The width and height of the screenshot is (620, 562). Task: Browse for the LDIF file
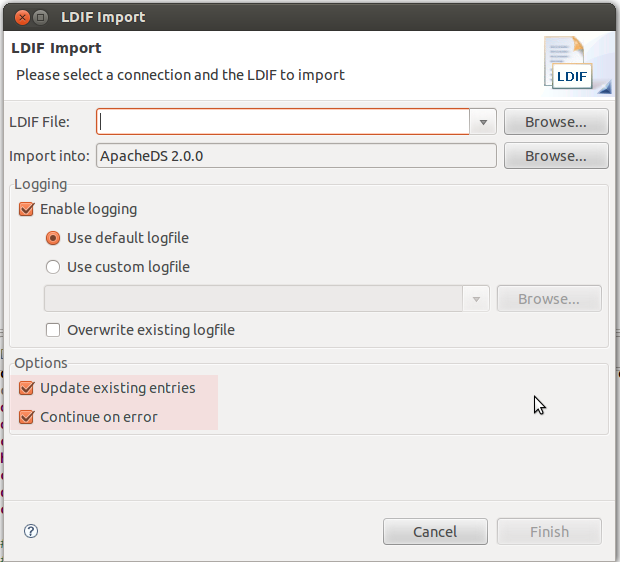coord(556,122)
